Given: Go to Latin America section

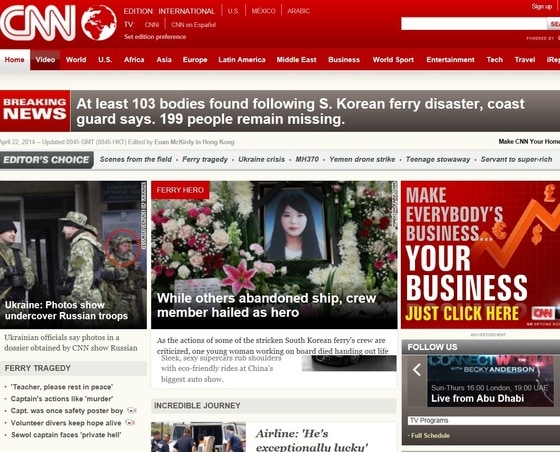Looking at the screenshot, I should point(242,60).
